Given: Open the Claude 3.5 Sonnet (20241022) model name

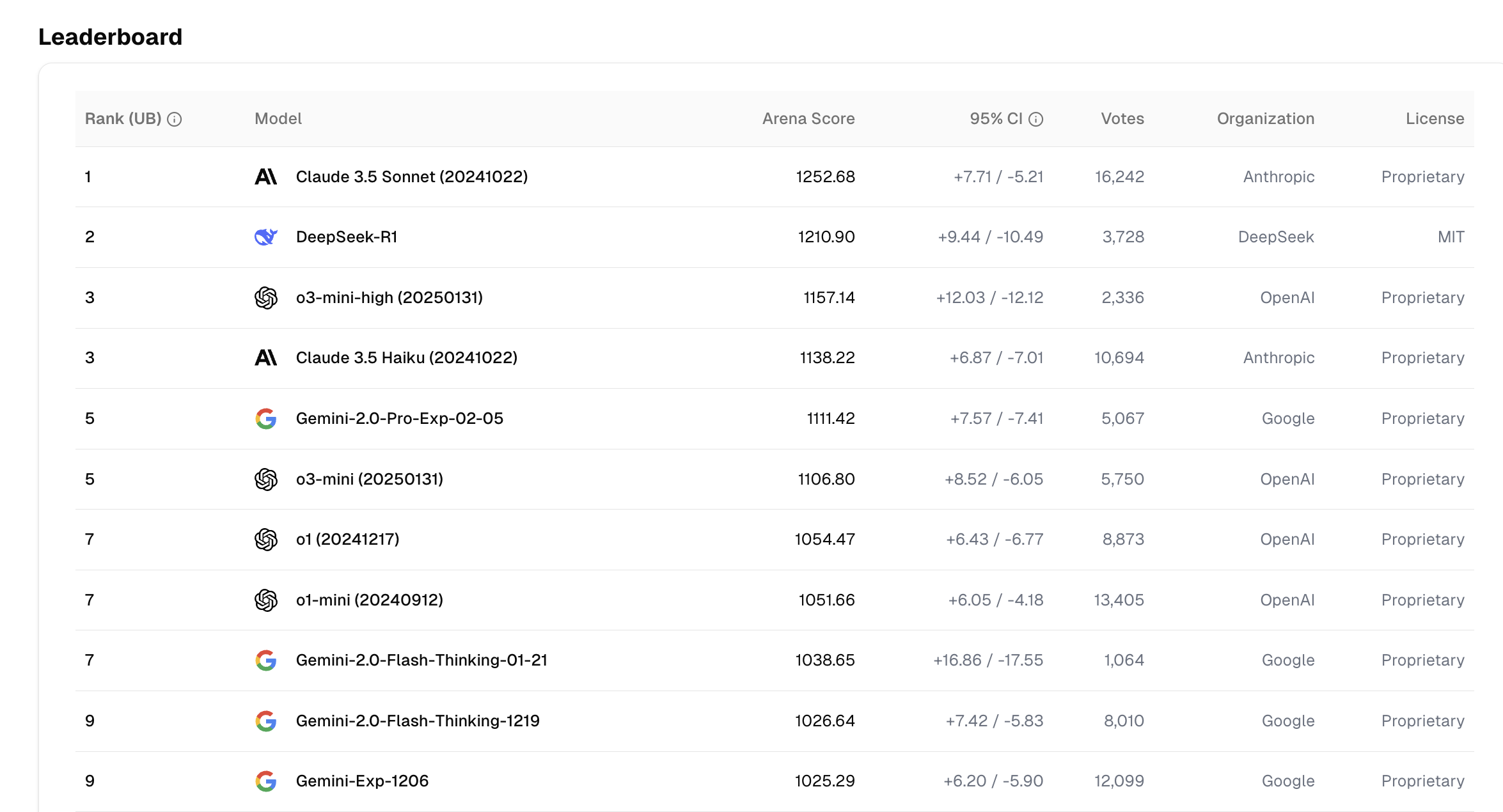Looking at the screenshot, I should (x=412, y=177).
